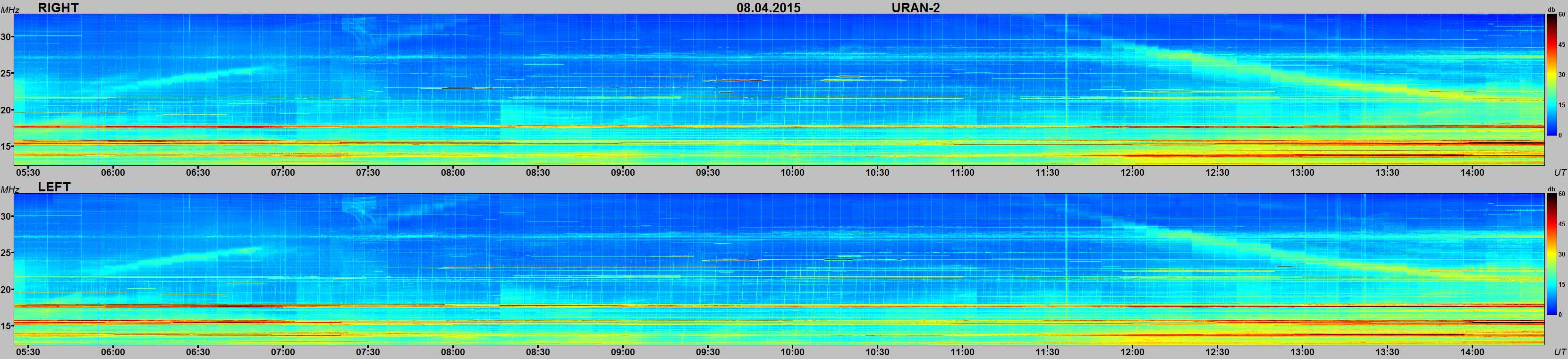
Task: Click the 13:00 time tick under RIGHT panel
Action: 1302,172
